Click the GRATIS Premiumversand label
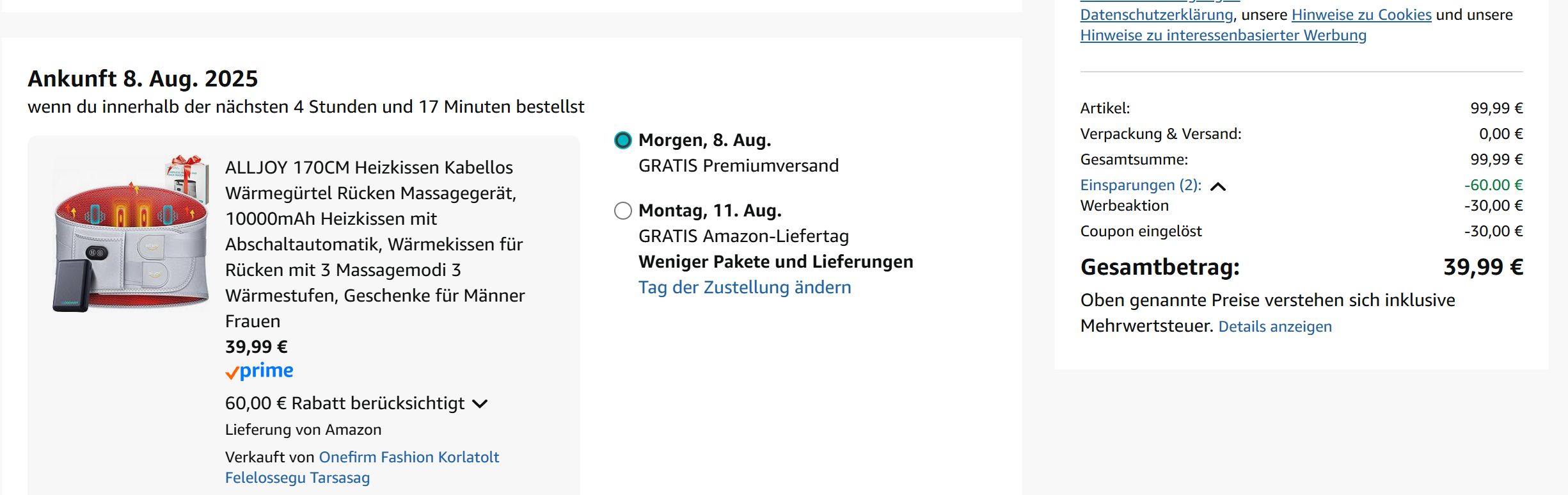The width and height of the screenshot is (1568, 495). coord(738,166)
